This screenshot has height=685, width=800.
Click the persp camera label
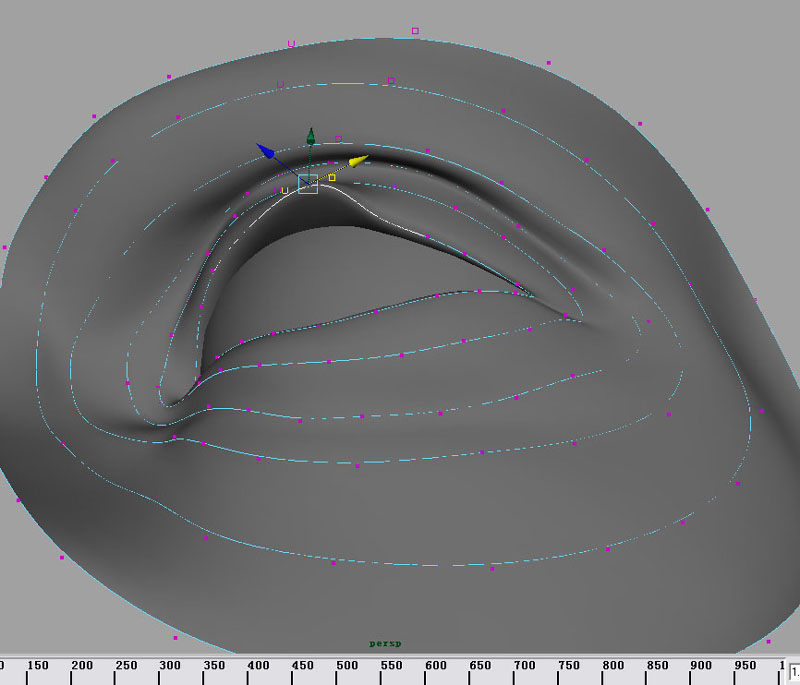(x=385, y=644)
